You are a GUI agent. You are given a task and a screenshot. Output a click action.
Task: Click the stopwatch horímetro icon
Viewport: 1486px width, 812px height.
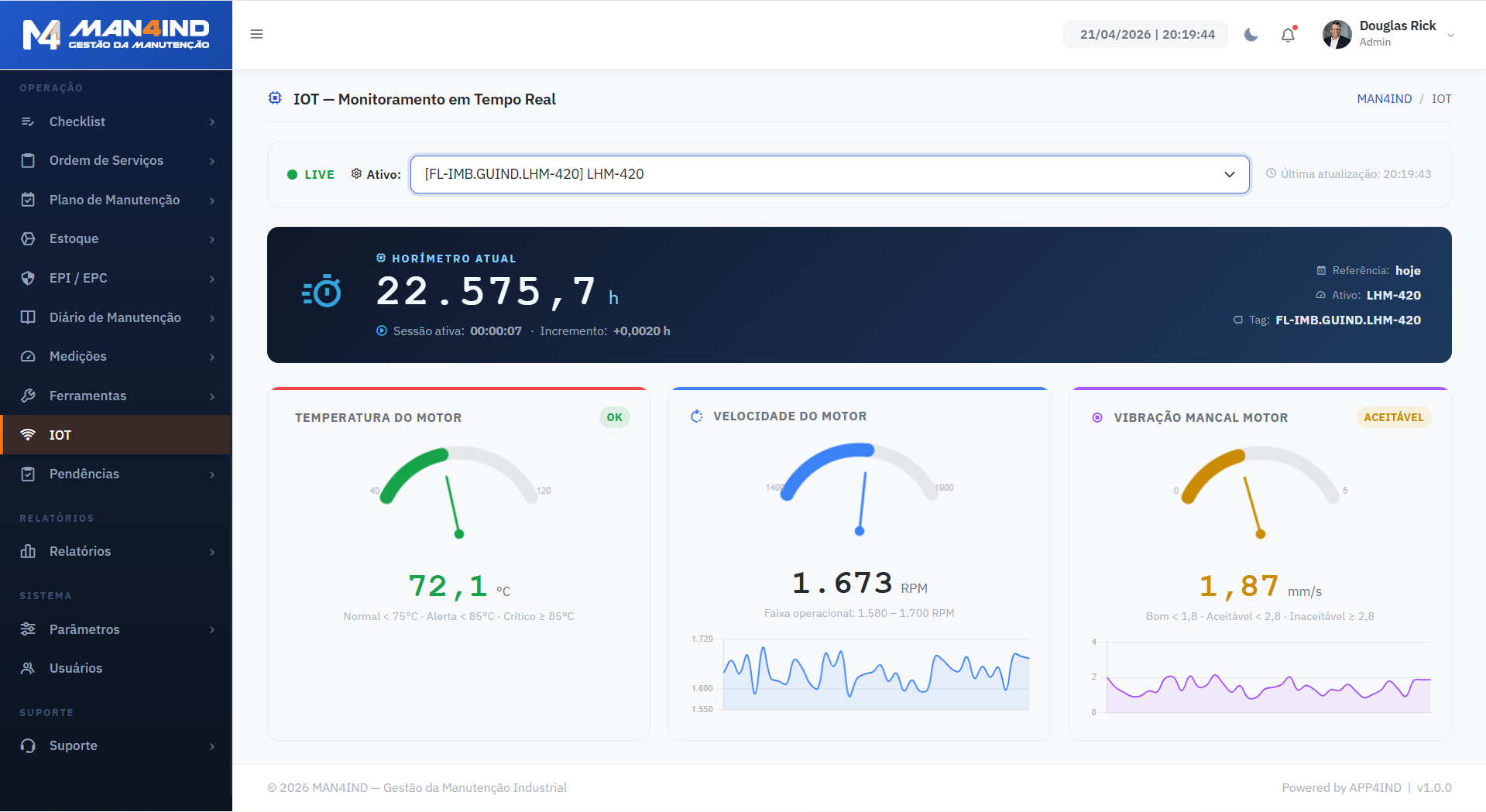point(322,293)
